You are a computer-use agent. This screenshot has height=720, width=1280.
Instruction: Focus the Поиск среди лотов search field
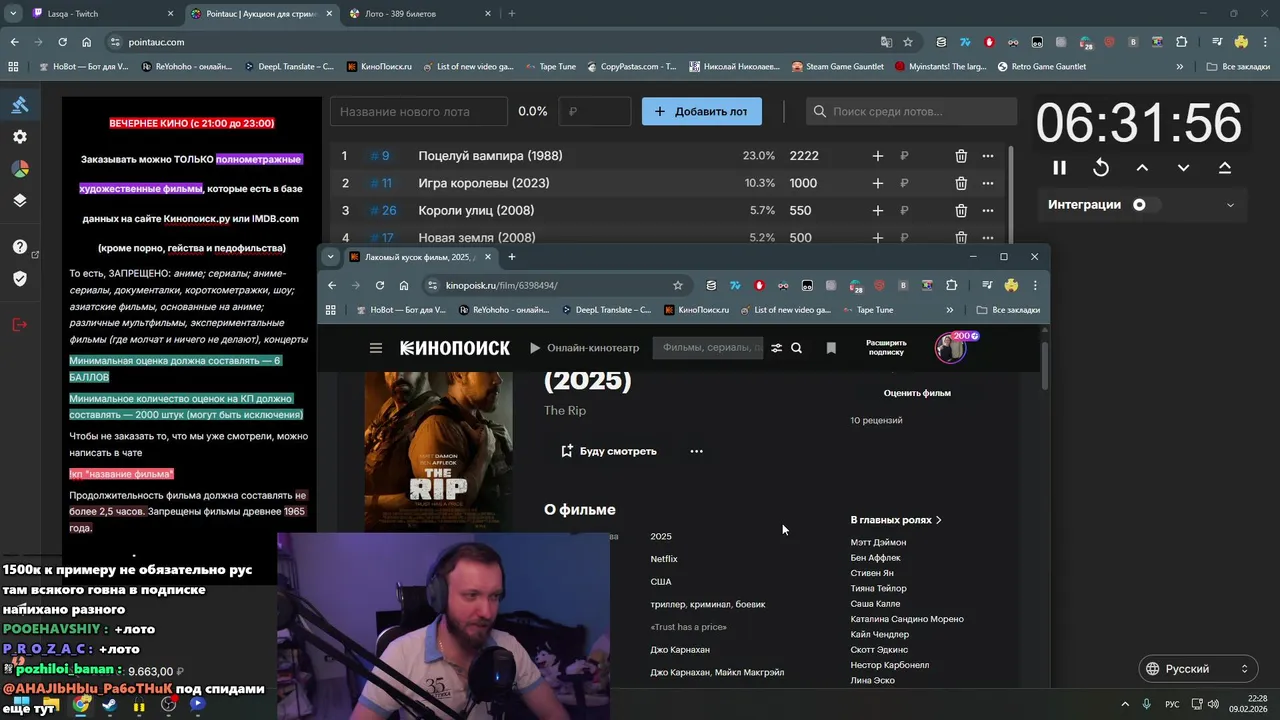click(911, 111)
